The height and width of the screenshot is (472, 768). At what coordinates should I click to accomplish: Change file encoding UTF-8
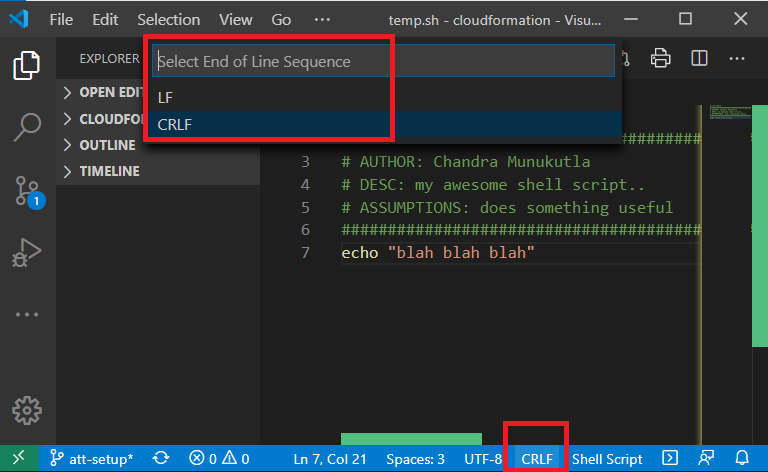point(483,459)
